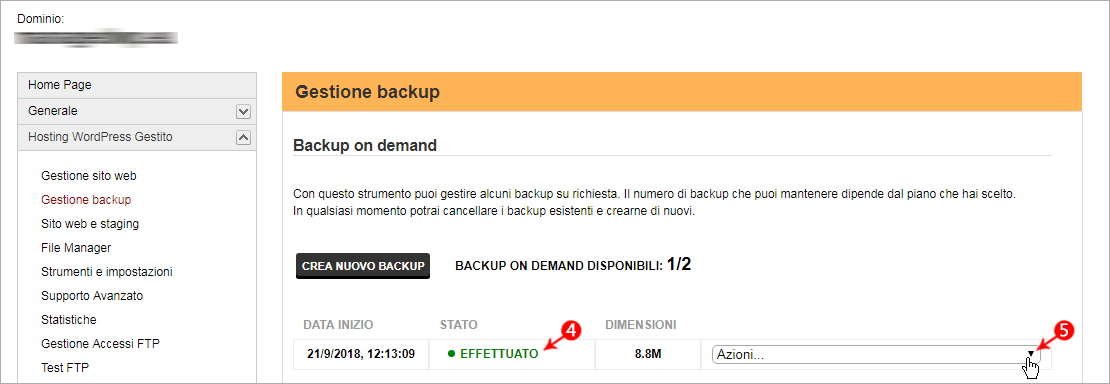The image size is (1110, 384).
Task: Select Gestione sito web link
Action: point(88,175)
